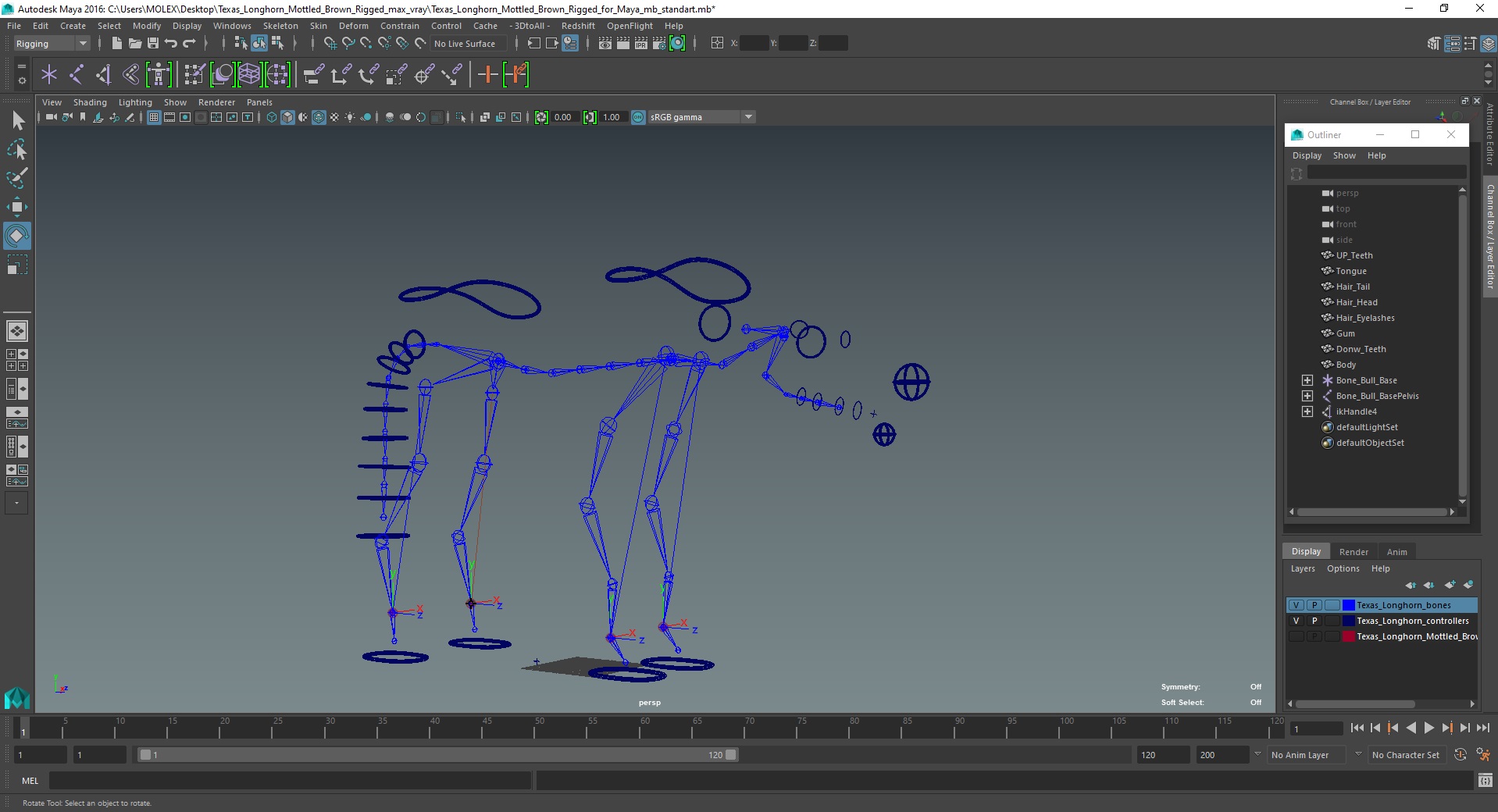Open the Deform menu
The image size is (1498, 812).
click(x=354, y=26)
